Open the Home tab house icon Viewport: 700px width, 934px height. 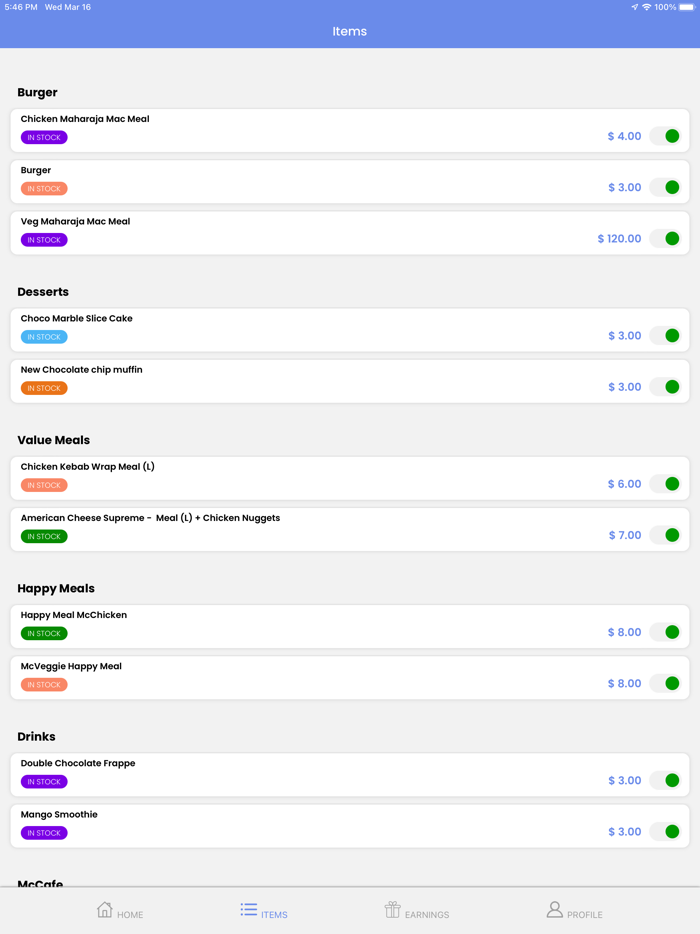coord(105,909)
